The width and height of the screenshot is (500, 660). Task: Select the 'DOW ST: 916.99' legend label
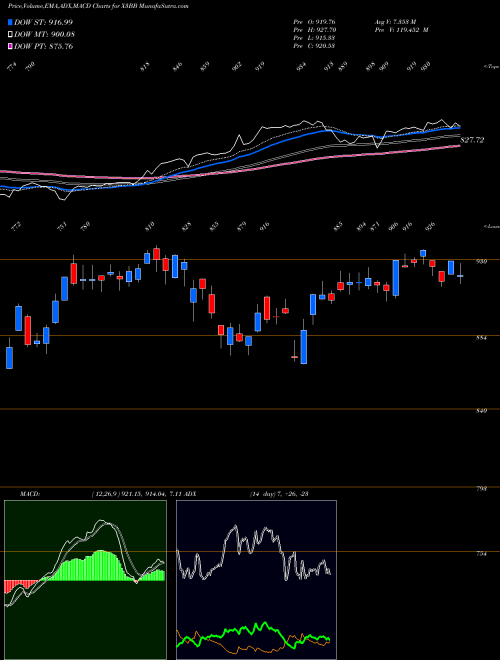pos(43,22)
